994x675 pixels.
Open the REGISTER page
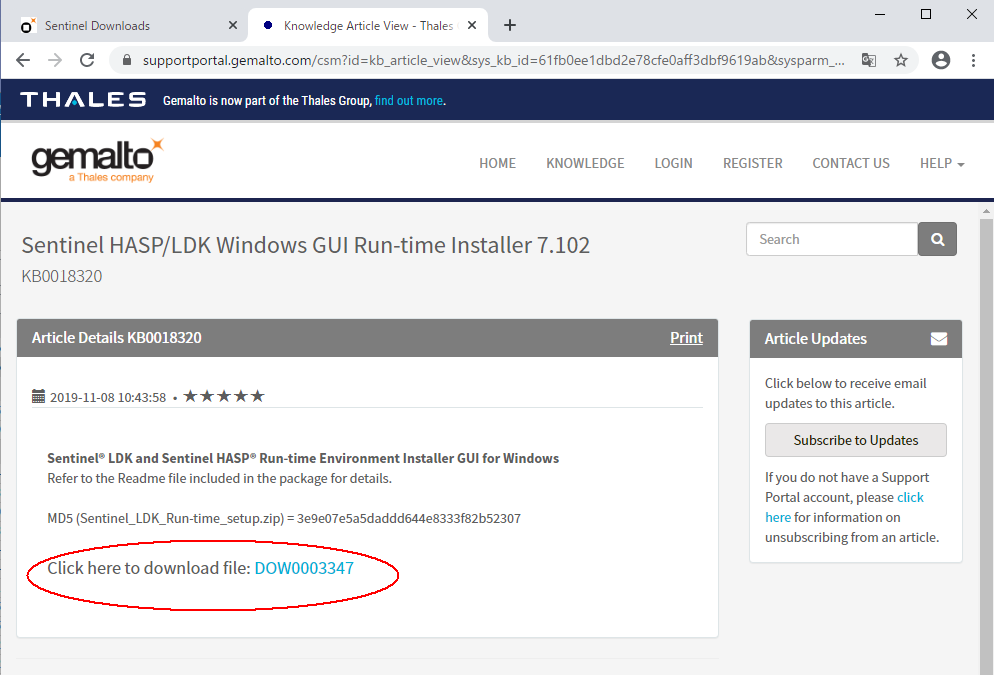point(752,163)
